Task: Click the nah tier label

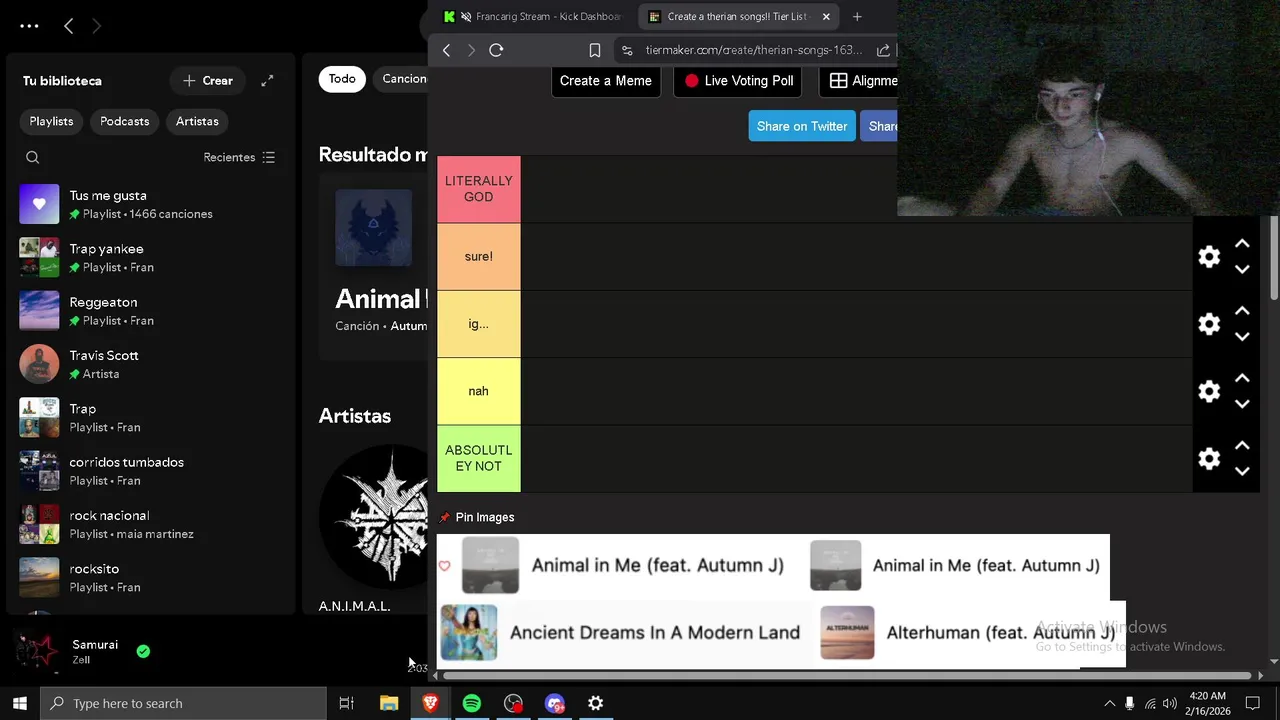Action: pyautogui.click(x=479, y=391)
